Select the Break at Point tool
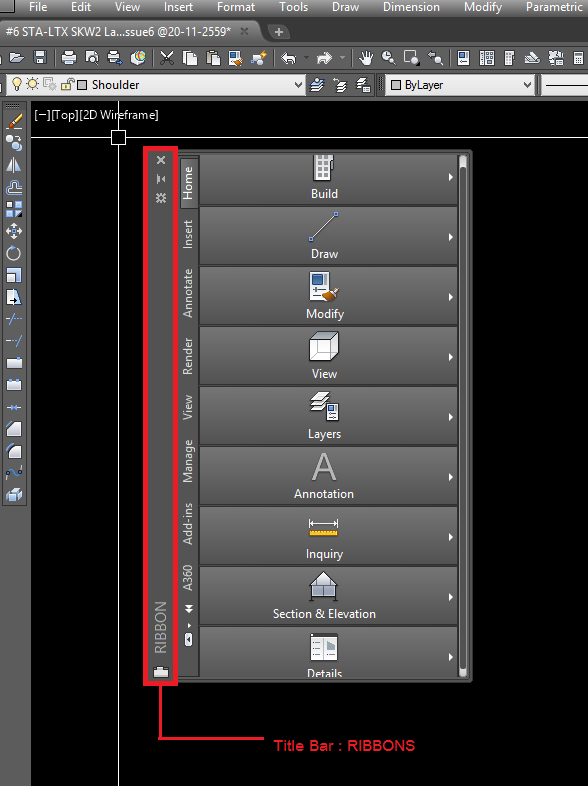This screenshot has width=588, height=786. [x=14, y=363]
